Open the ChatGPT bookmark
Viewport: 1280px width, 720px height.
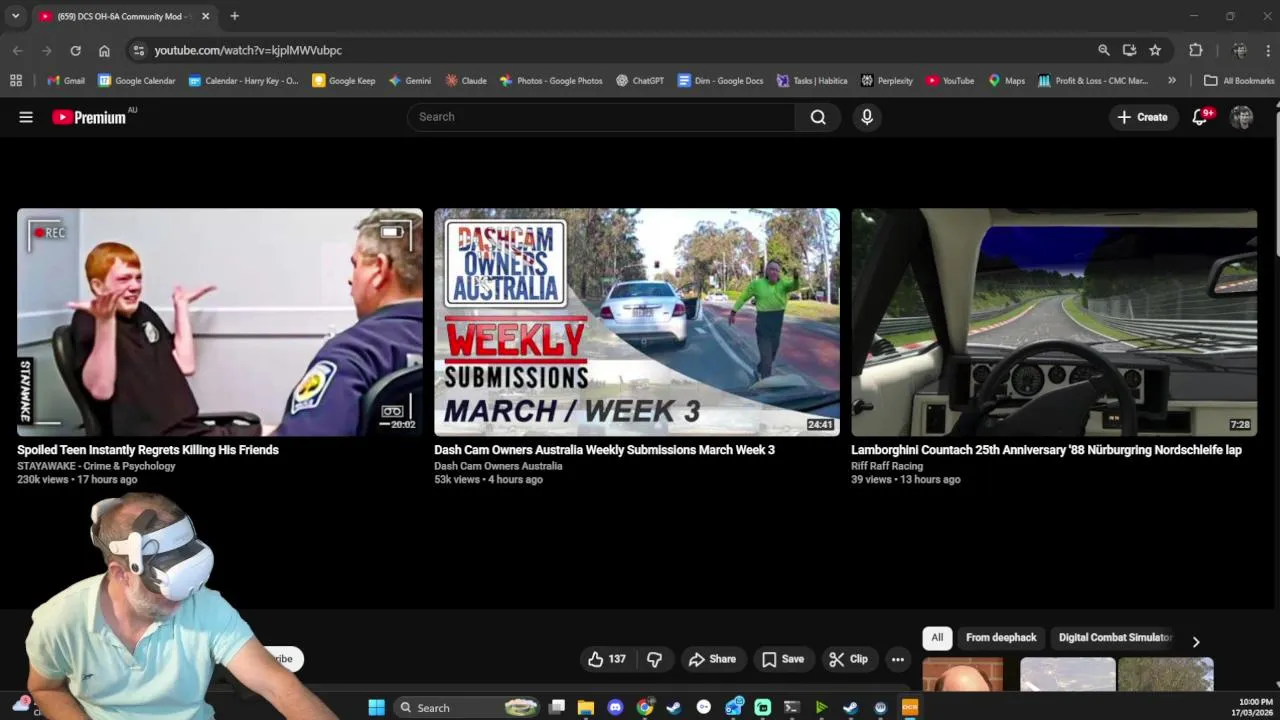point(640,80)
